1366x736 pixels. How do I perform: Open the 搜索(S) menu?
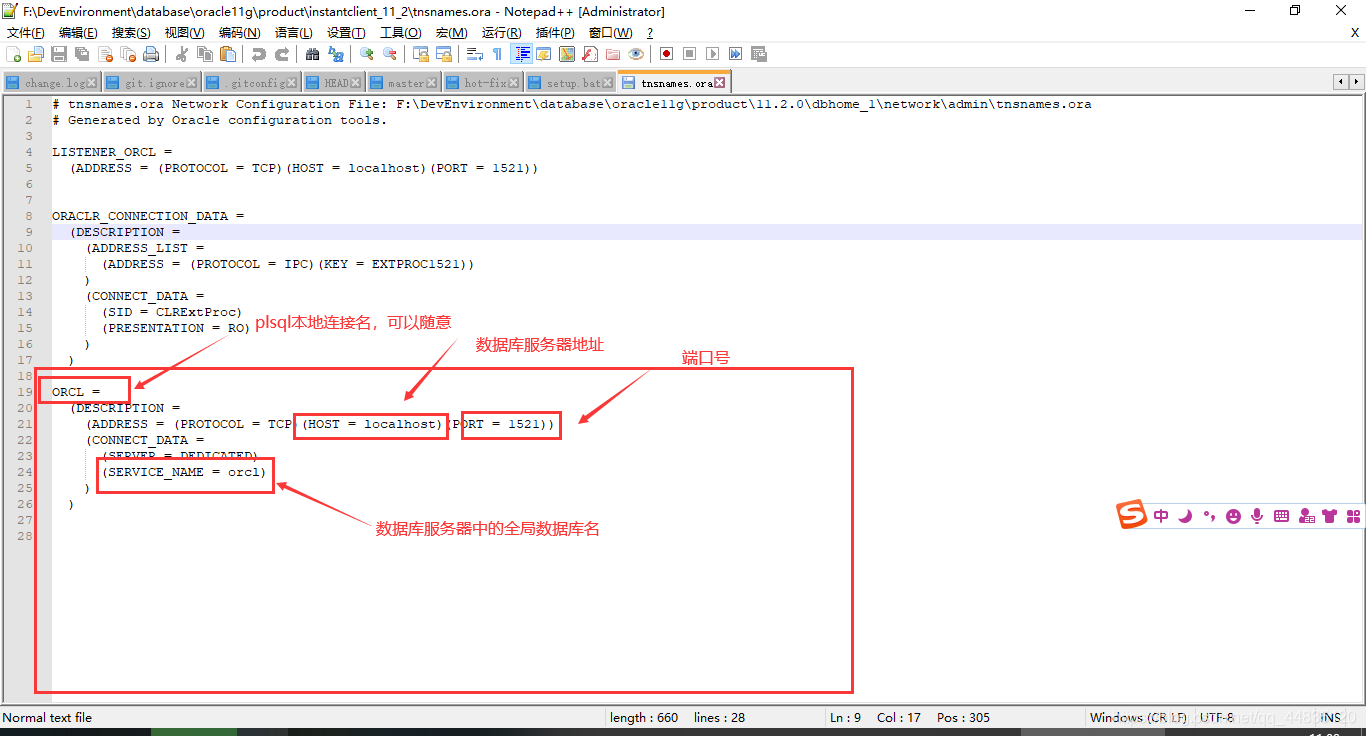[131, 33]
